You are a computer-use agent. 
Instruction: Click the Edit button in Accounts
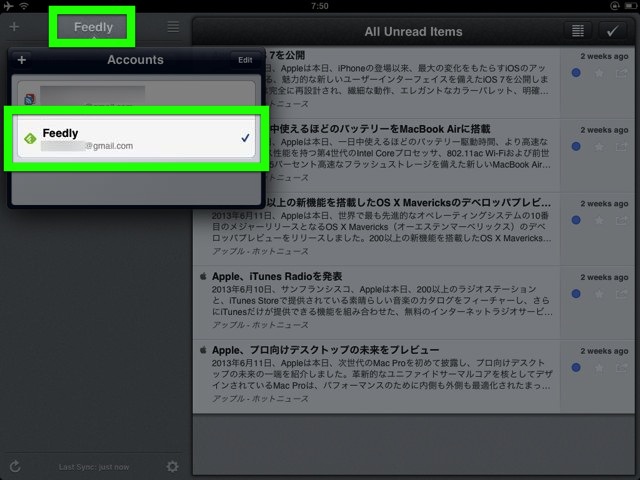[245, 60]
